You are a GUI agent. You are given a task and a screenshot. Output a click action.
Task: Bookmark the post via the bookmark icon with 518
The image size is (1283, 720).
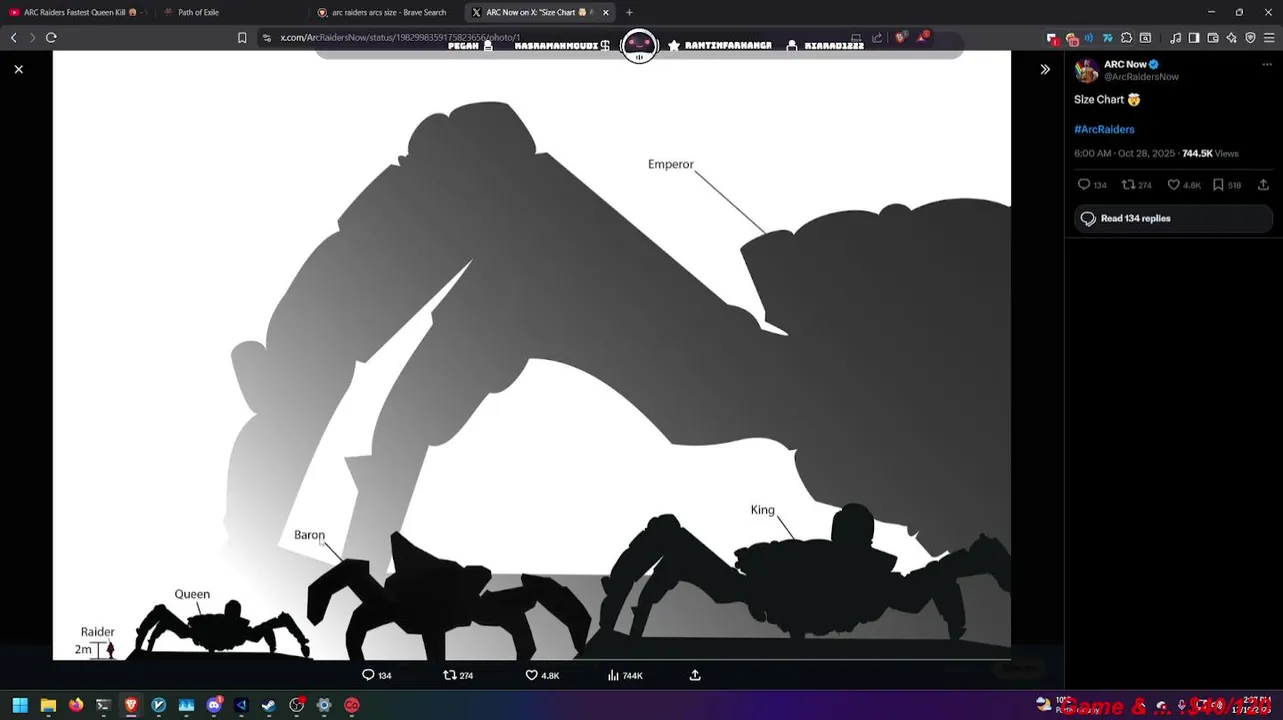point(1218,185)
